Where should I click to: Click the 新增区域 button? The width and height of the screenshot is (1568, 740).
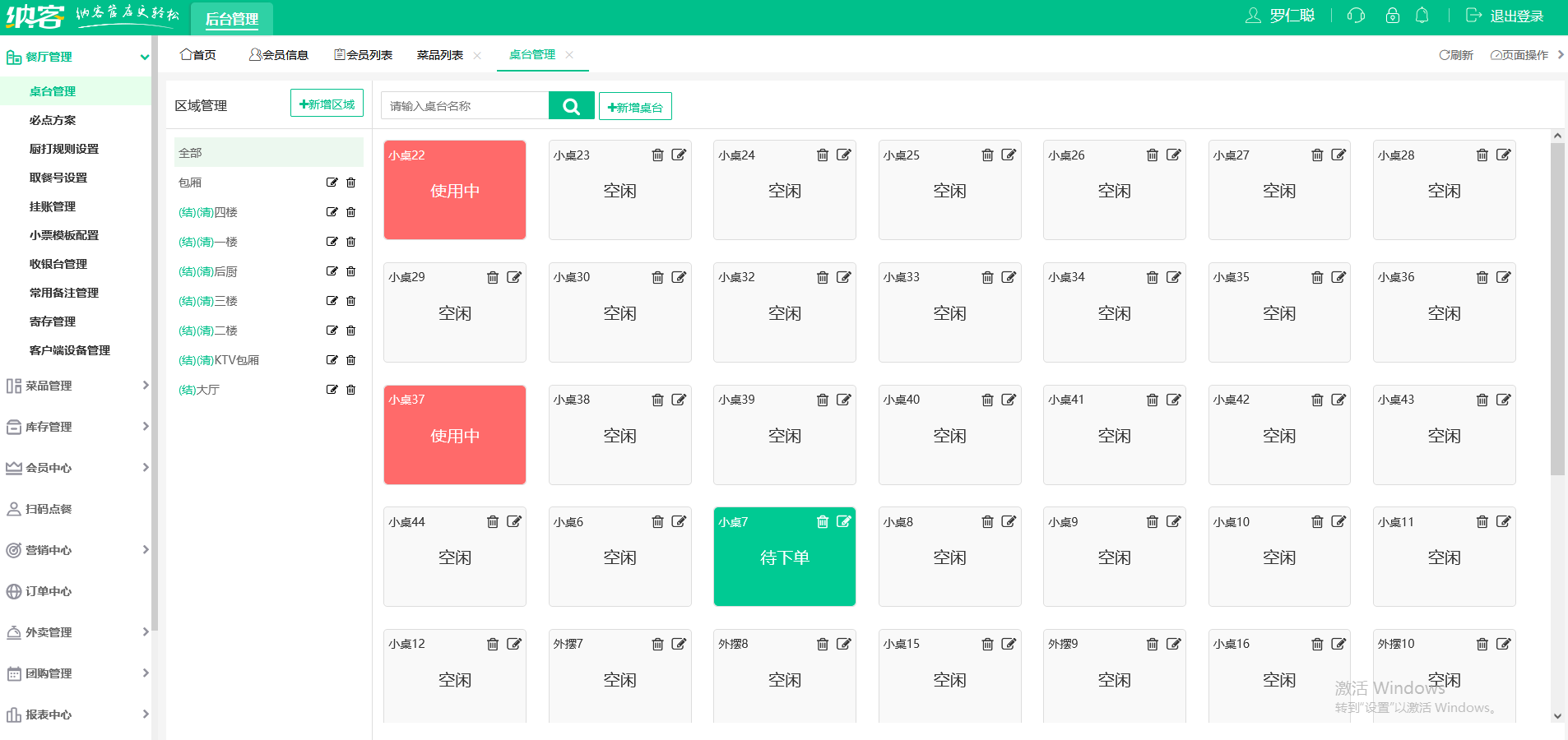327,104
